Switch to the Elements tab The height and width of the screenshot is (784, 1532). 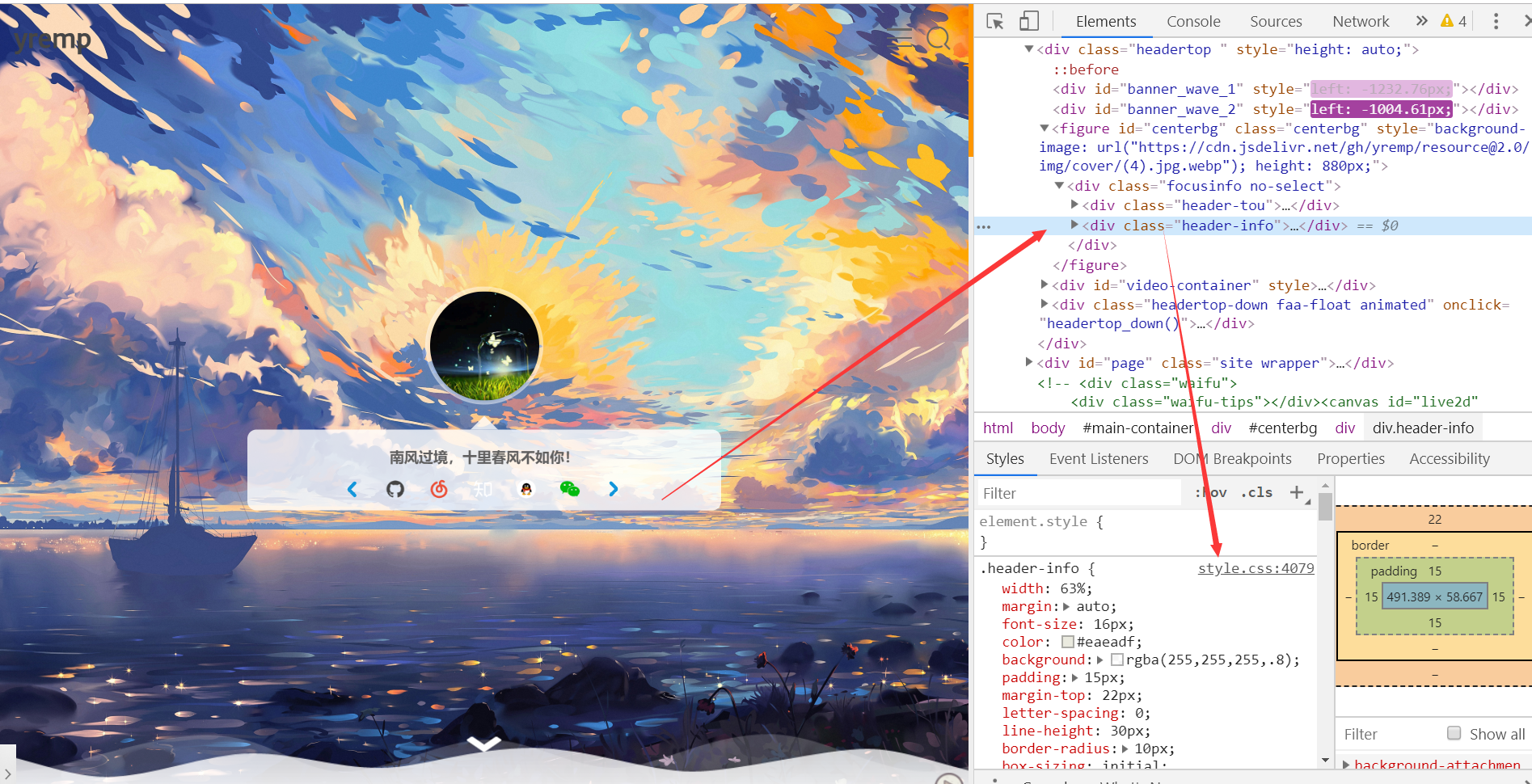click(1106, 22)
